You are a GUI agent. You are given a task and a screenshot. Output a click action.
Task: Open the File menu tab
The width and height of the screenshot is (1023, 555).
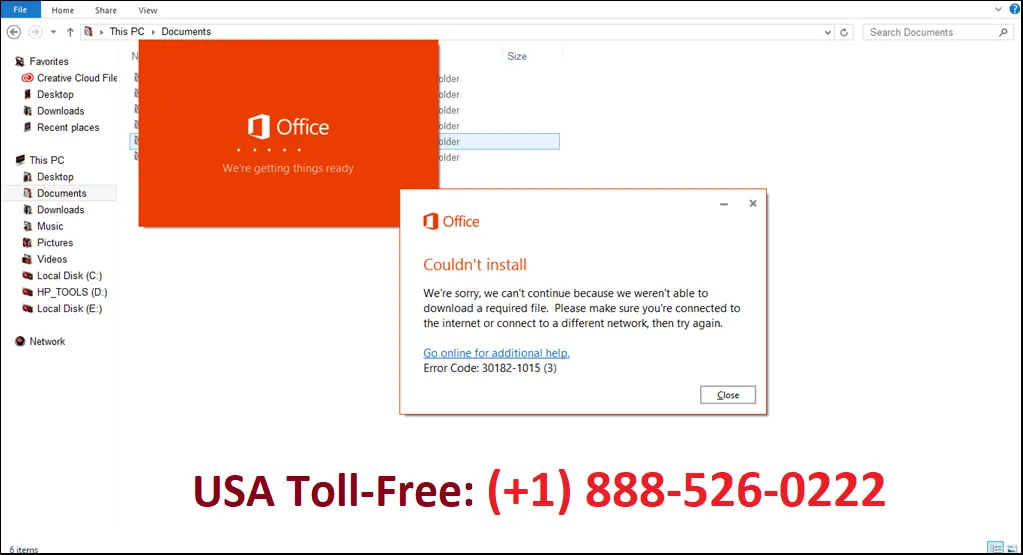(x=20, y=9)
